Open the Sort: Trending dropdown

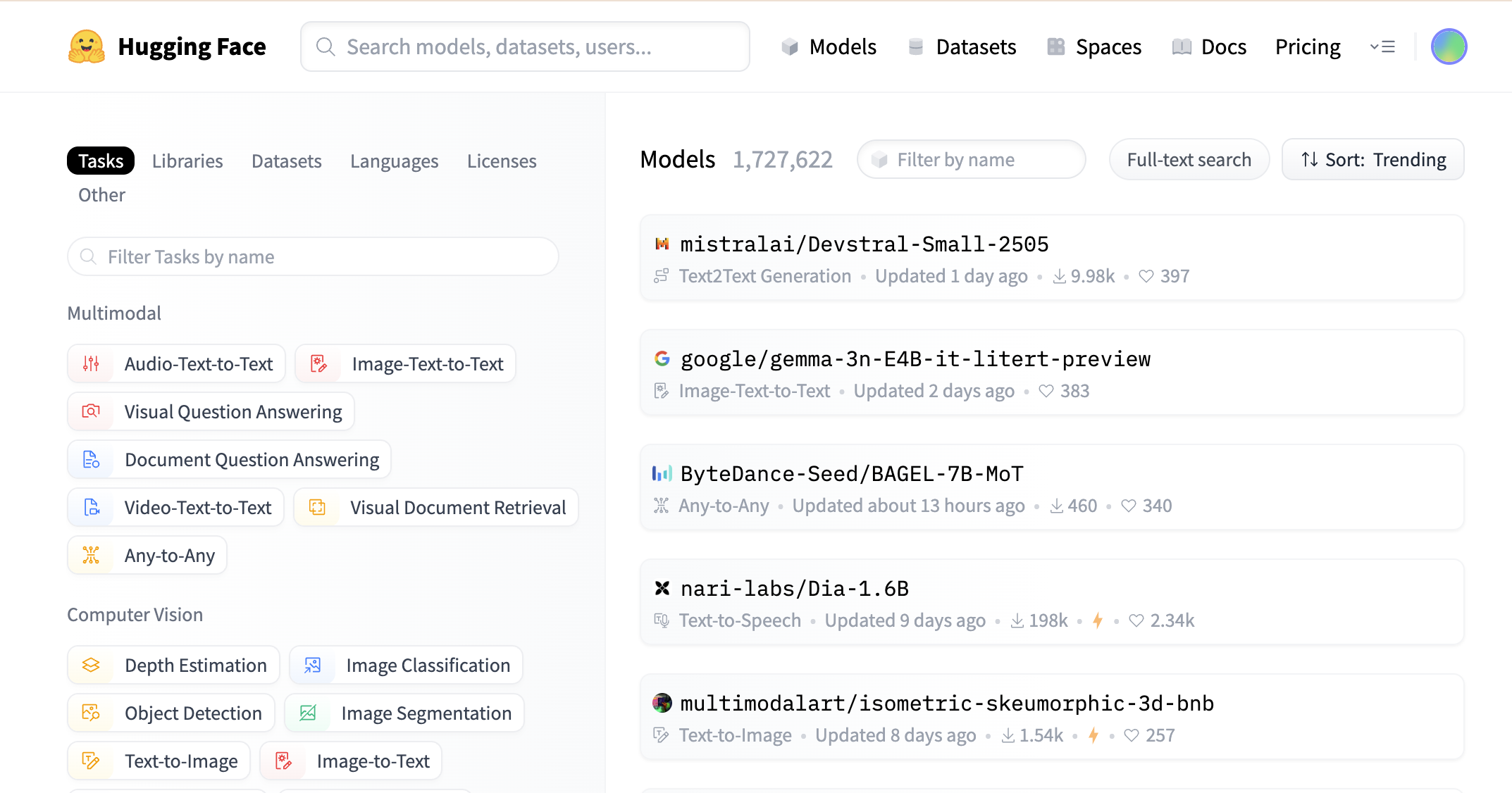pos(1372,160)
